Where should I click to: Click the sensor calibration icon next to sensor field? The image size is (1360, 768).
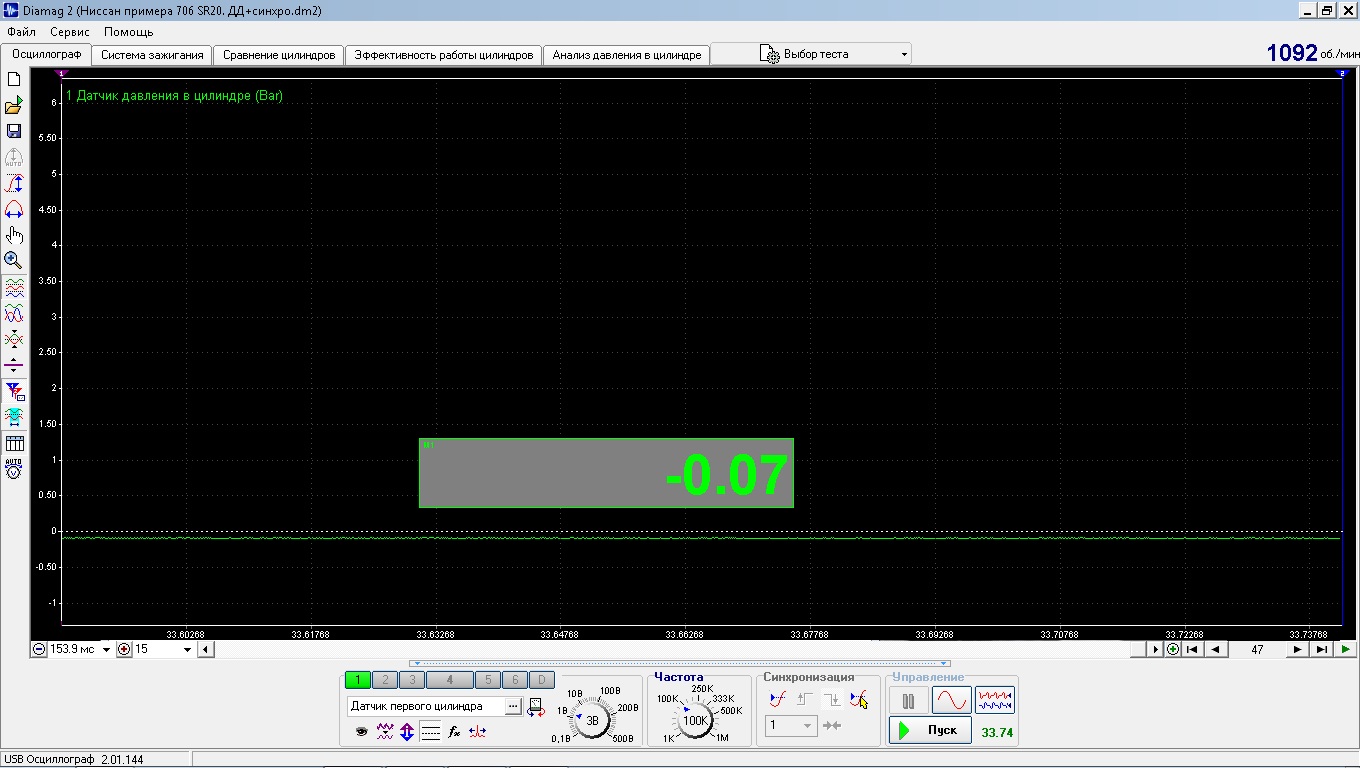[536, 707]
